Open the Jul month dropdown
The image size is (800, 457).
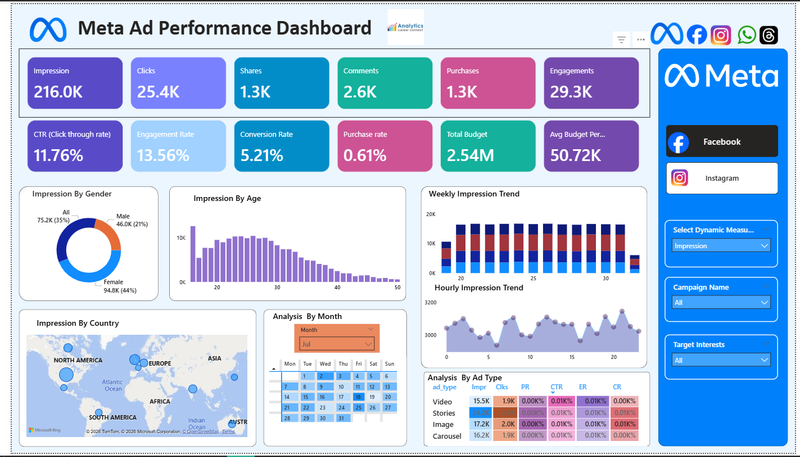tap(337, 344)
